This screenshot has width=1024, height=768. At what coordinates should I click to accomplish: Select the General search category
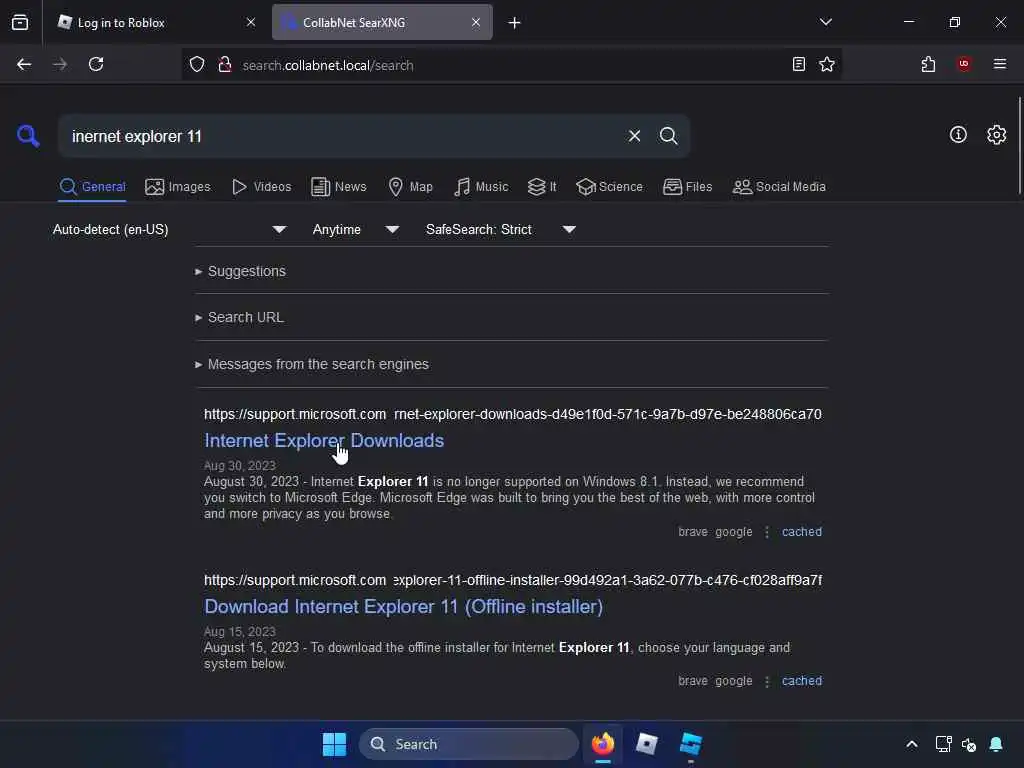click(x=92, y=187)
